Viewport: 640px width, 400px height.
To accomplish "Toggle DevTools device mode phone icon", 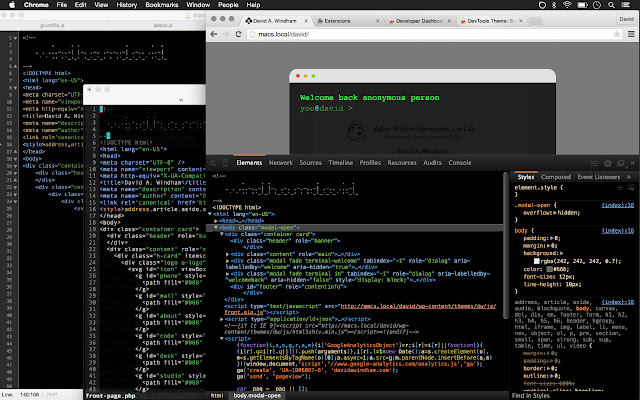I will click(224, 163).
